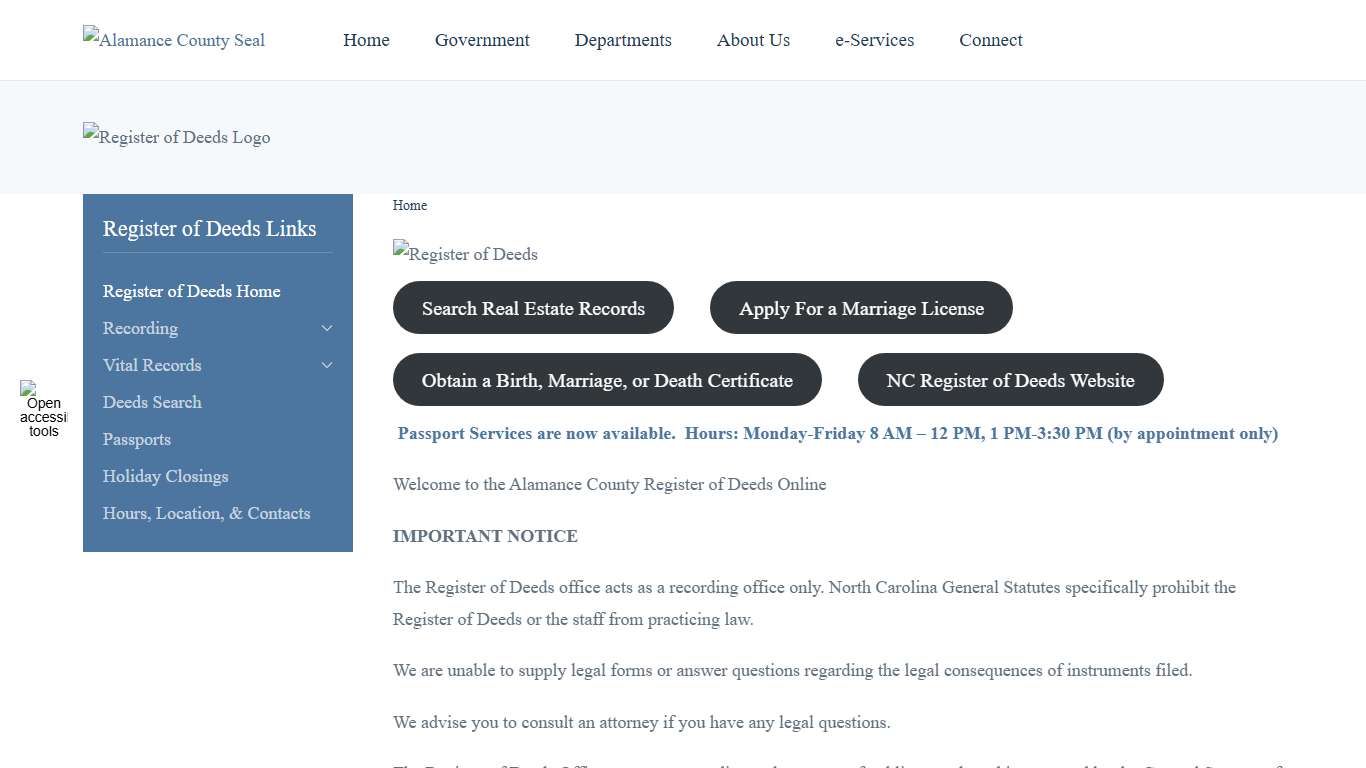This screenshot has width=1366, height=768.
Task: Click the Alamance County Seal logo
Action: (172, 40)
